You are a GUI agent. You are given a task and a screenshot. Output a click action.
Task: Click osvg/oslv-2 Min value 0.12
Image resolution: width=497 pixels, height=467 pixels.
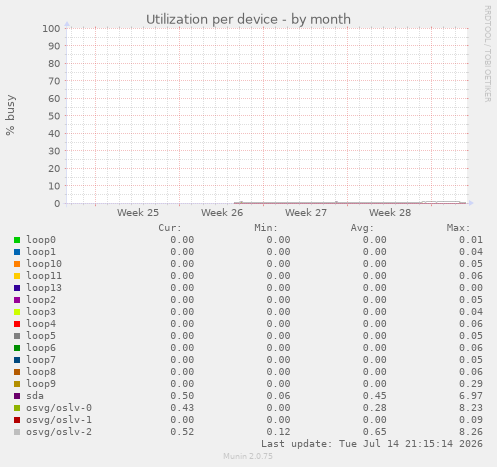pos(278,432)
